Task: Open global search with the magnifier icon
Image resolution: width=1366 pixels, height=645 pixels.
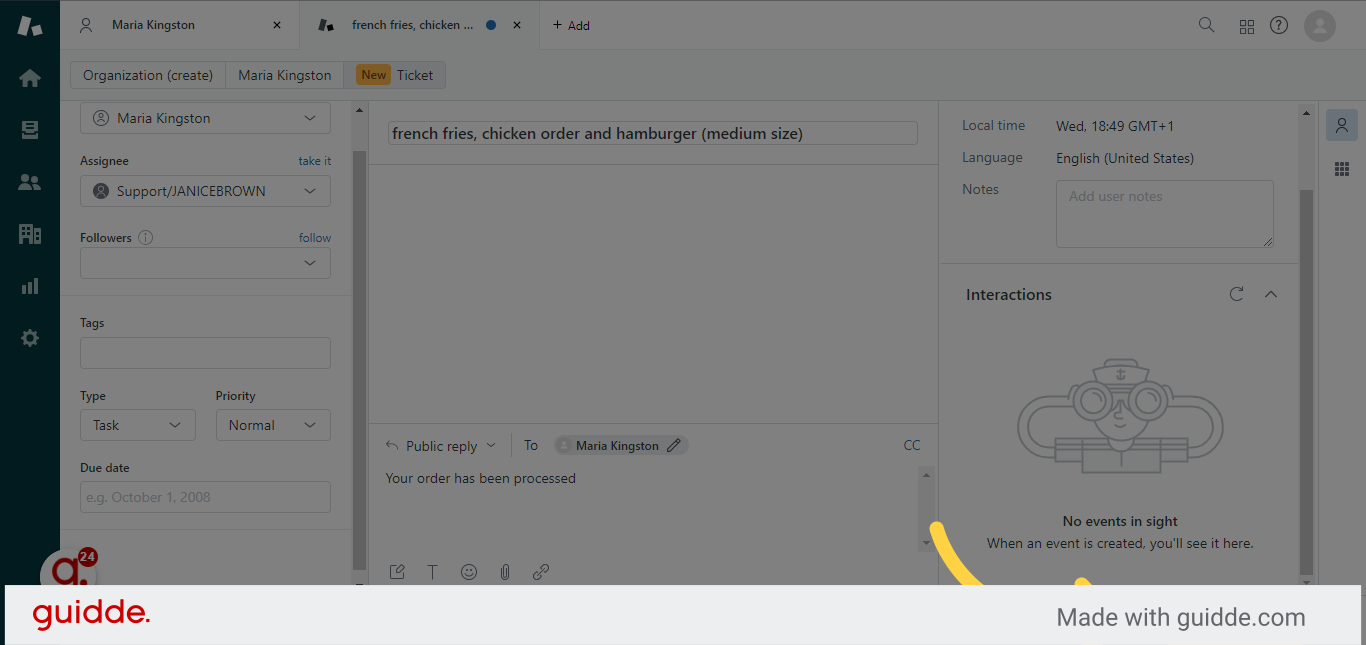Action: coord(1206,24)
